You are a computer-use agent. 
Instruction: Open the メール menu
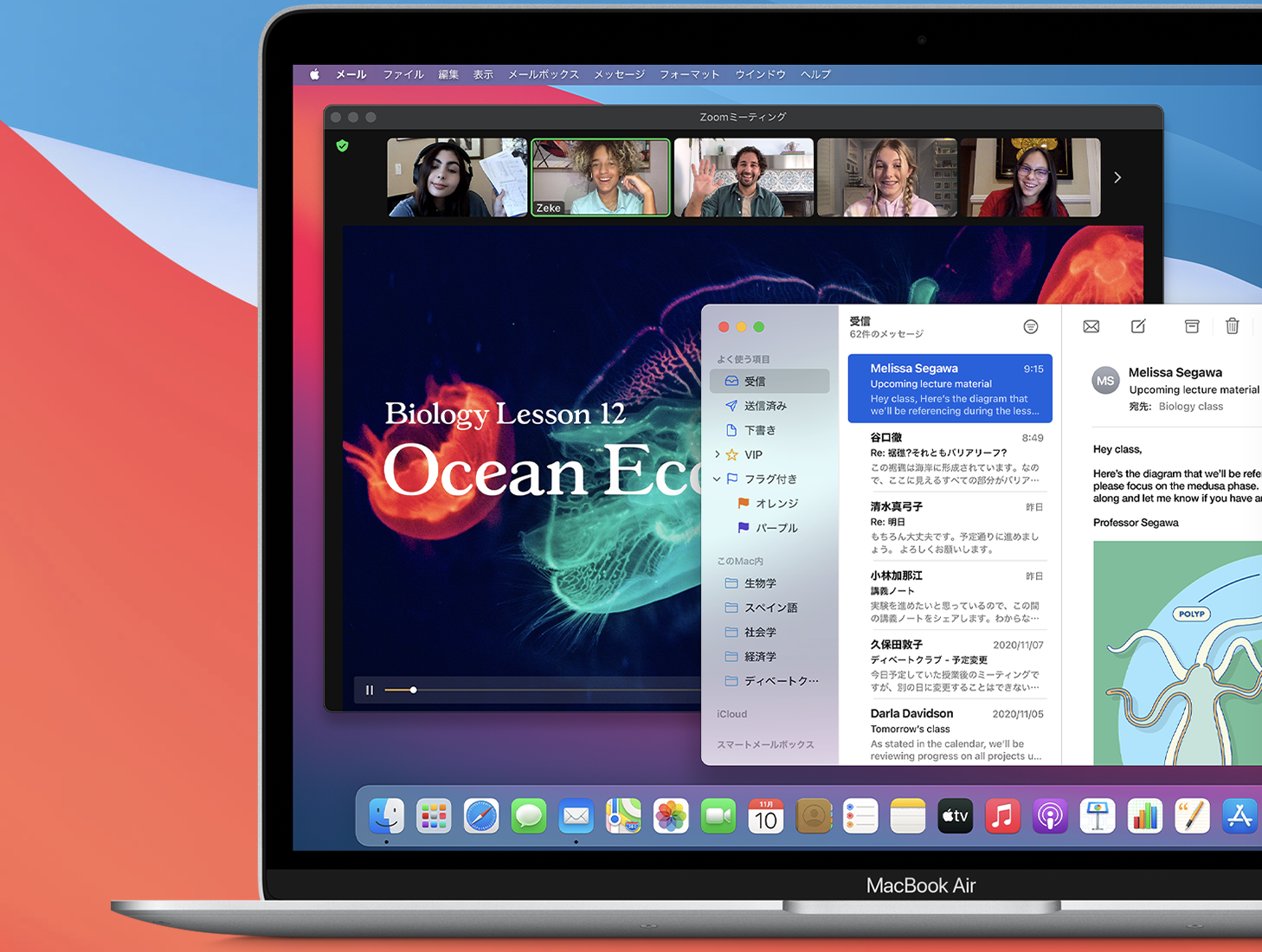351,74
